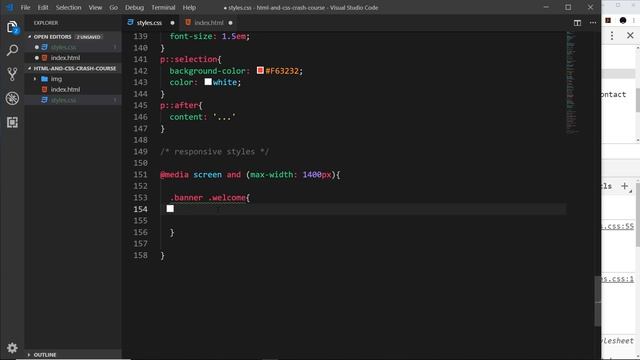Click line number 158 in the gutter
This screenshot has height=360, width=640.
pyautogui.click(x=140, y=256)
